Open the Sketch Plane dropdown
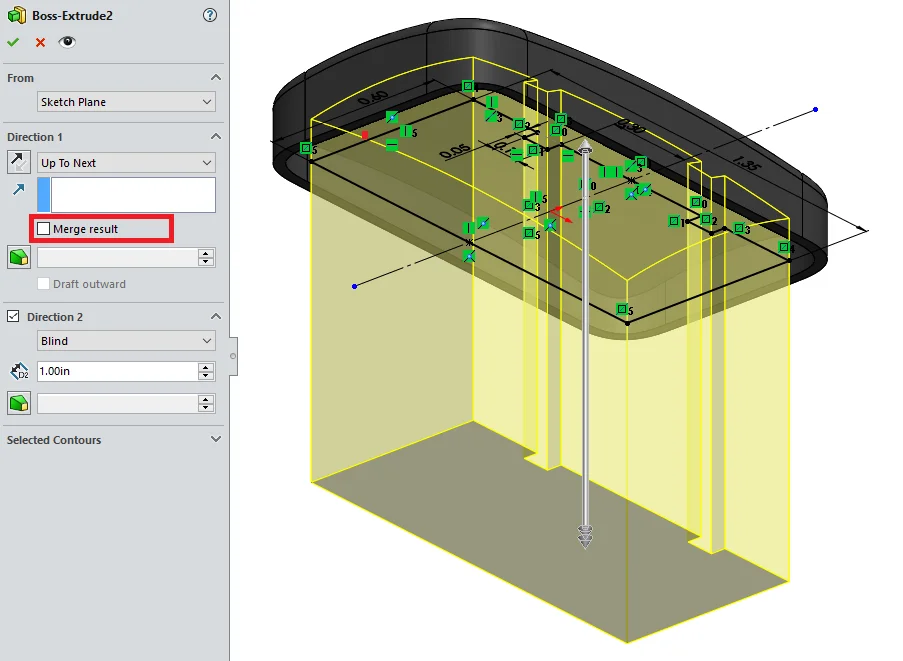903x661 pixels. point(126,102)
